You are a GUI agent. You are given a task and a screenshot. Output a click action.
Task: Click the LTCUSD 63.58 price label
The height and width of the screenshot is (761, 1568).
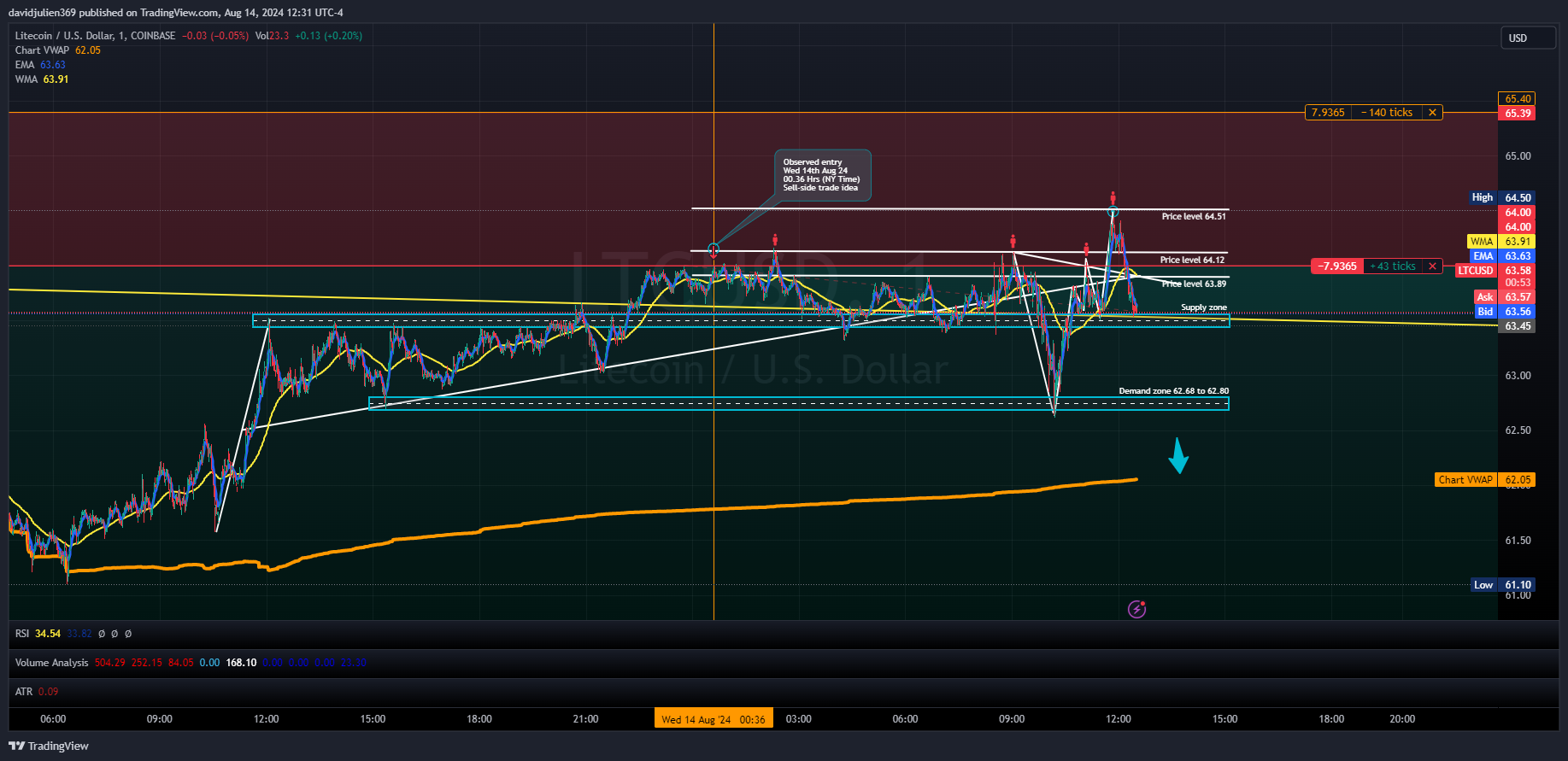[x=1495, y=271]
